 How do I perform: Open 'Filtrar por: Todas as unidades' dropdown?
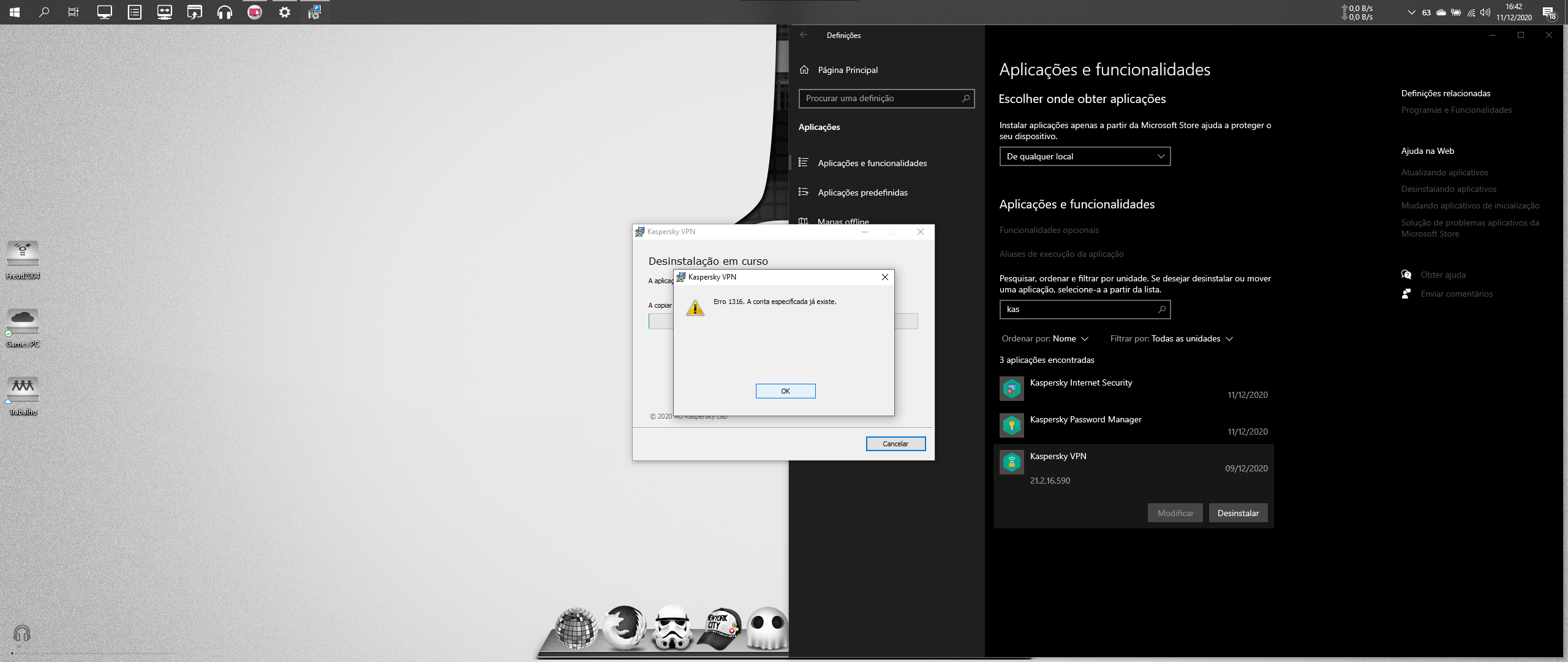pyautogui.click(x=1171, y=338)
